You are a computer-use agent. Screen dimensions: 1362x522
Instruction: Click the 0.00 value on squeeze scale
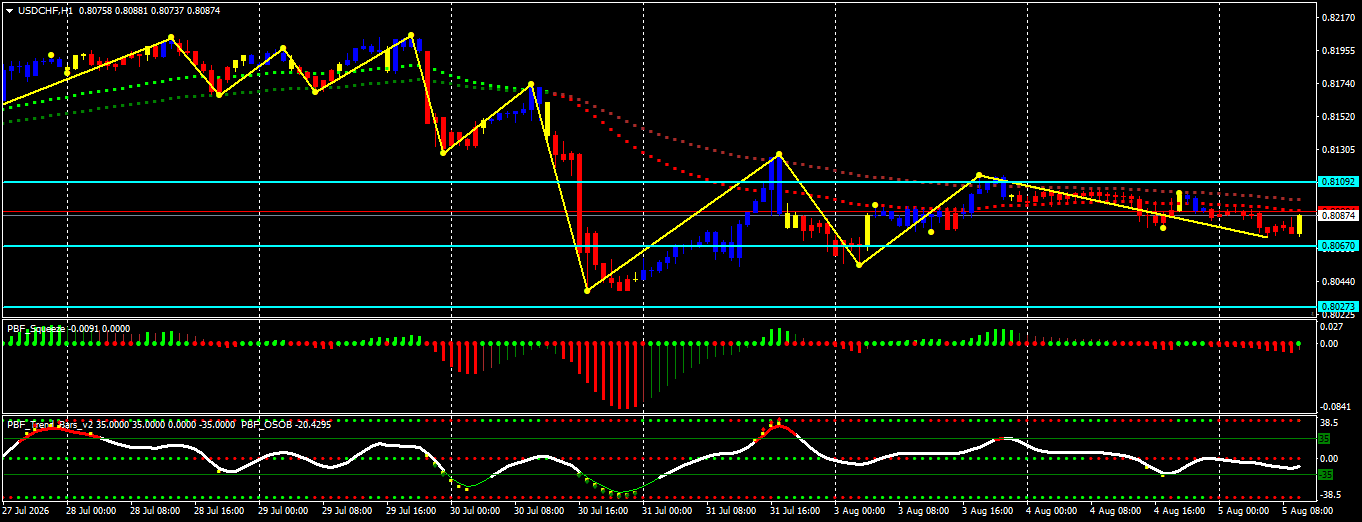pyautogui.click(x=1329, y=344)
